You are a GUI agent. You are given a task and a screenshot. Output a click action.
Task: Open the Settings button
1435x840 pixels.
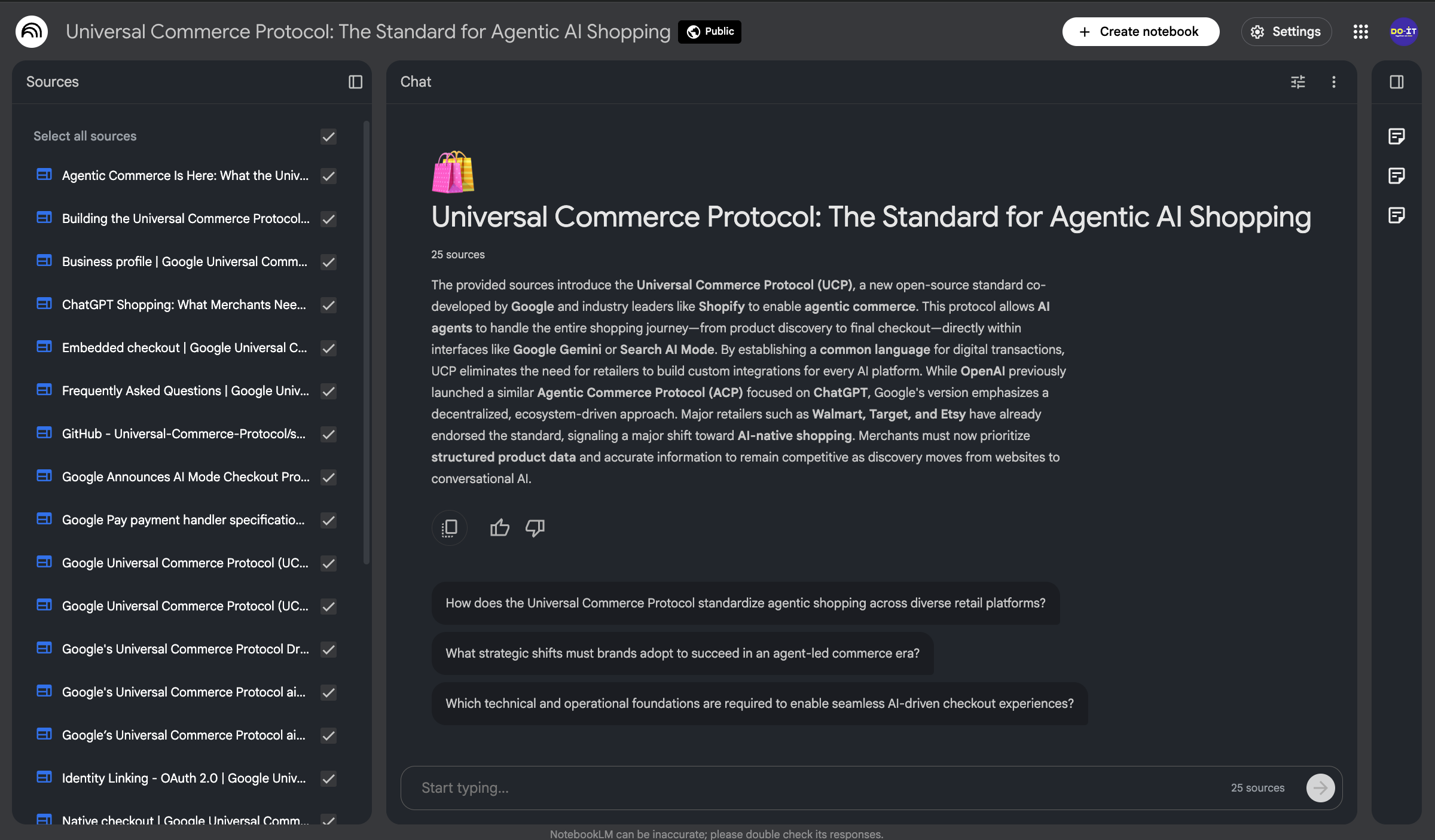pyautogui.click(x=1286, y=32)
